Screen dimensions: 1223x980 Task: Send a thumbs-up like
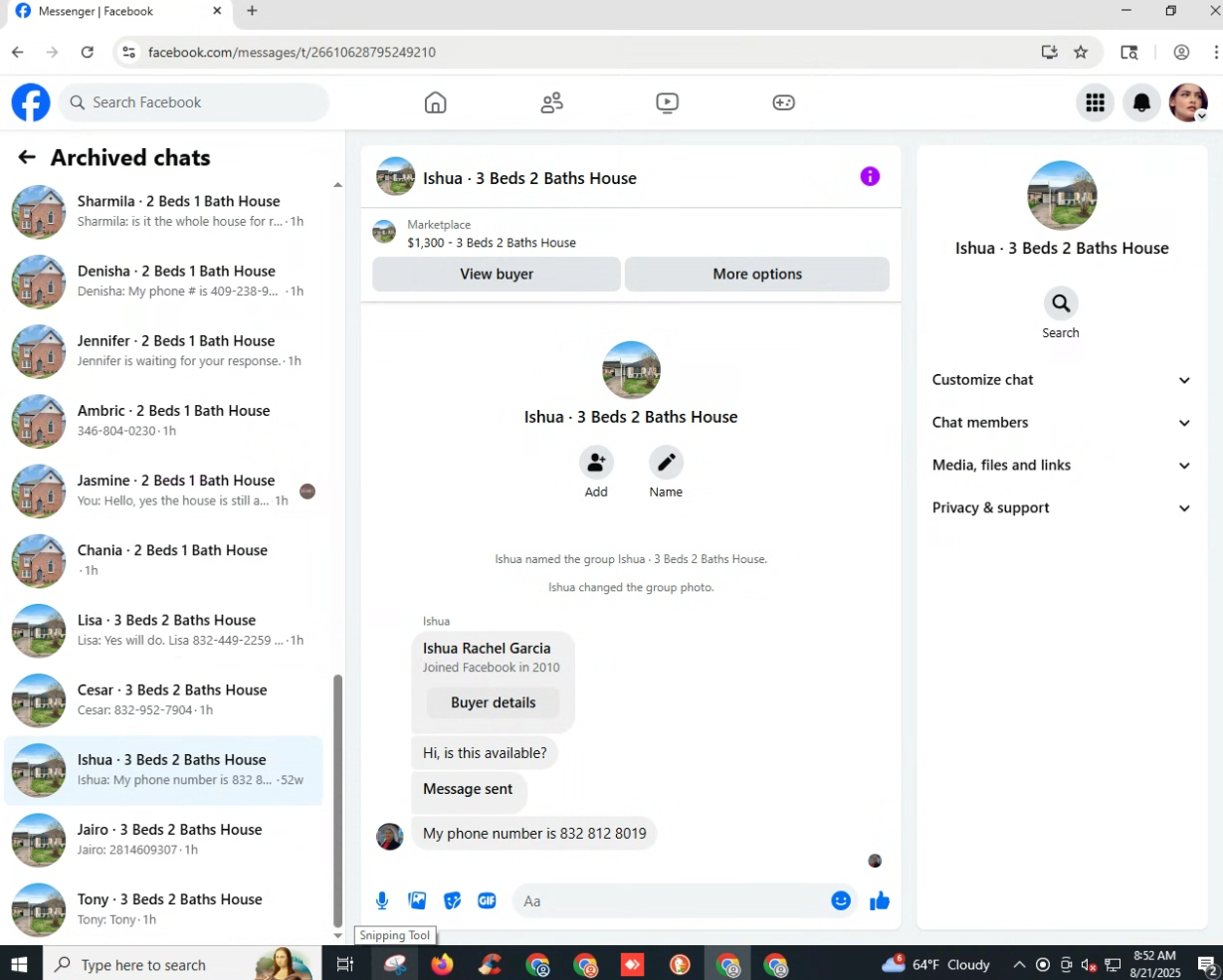click(880, 901)
